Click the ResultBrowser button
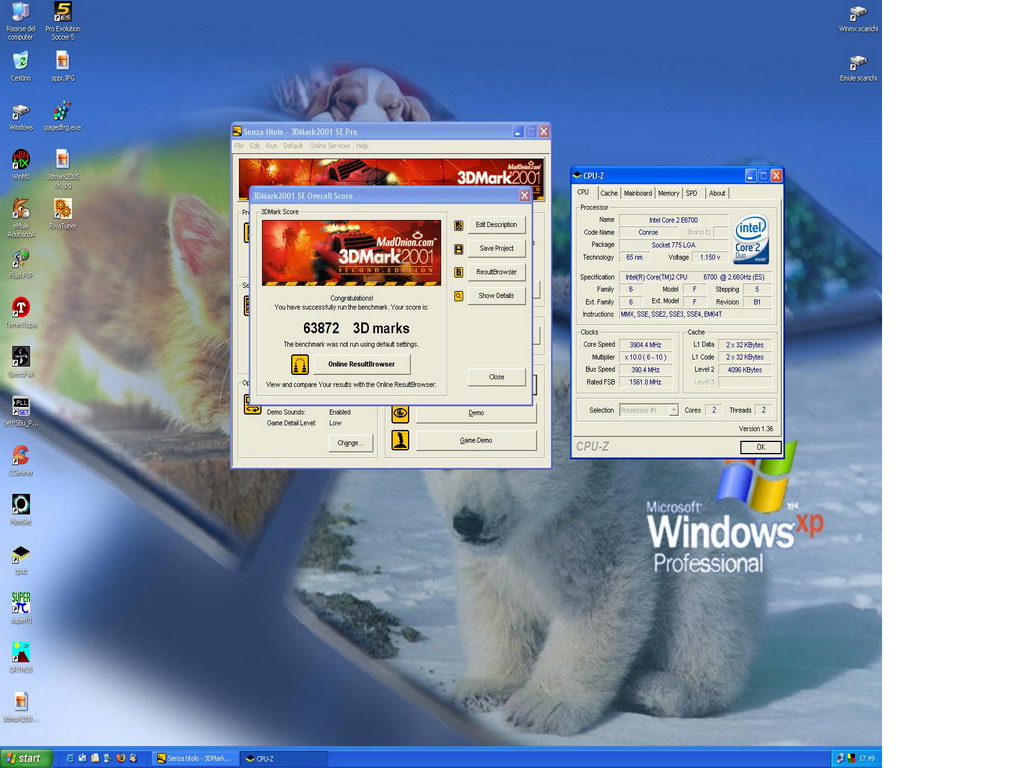Image resolution: width=1024 pixels, height=768 pixels. click(x=496, y=272)
